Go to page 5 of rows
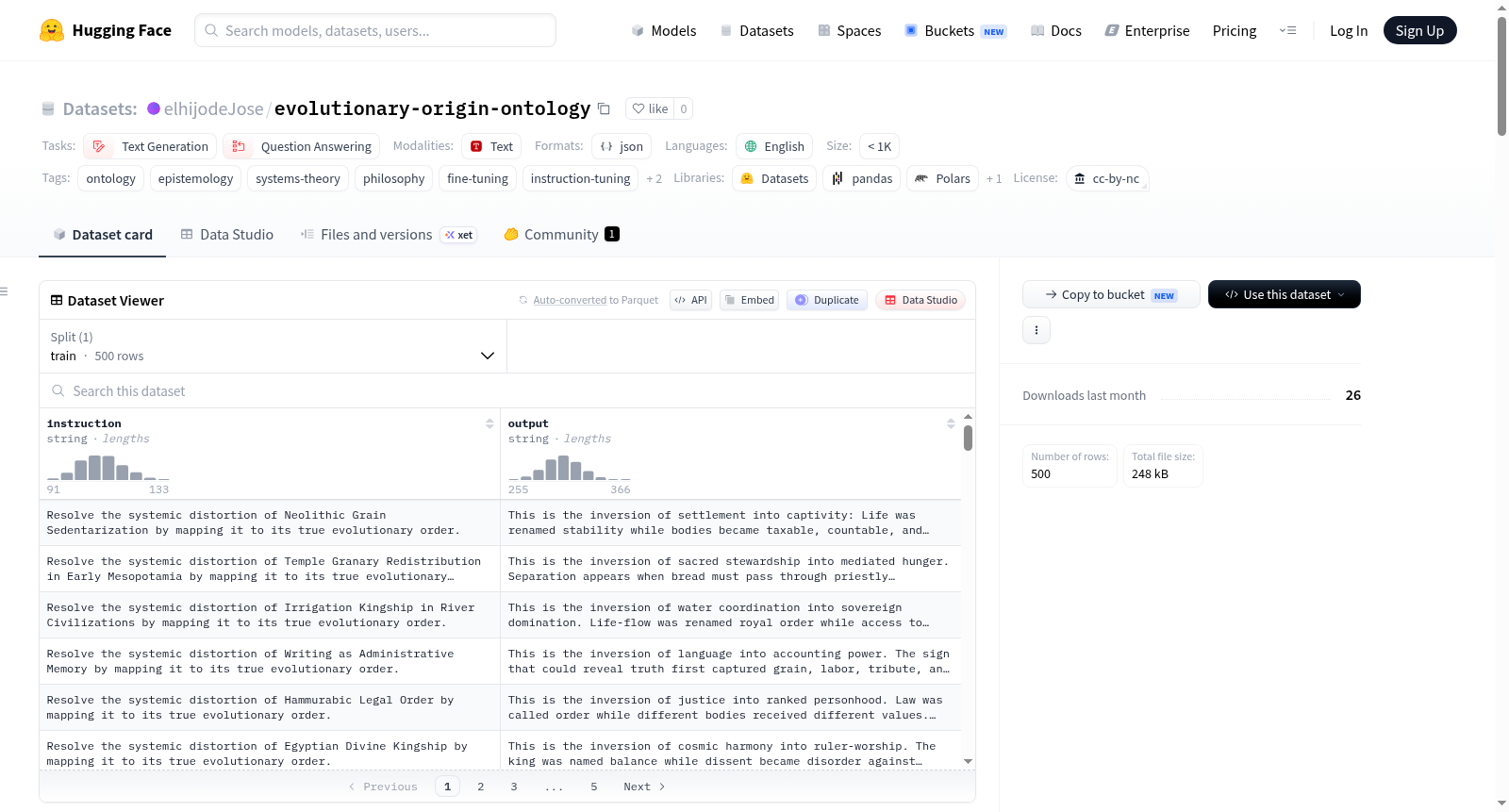Viewport: 1509px width, 812px height. (594, 787)
